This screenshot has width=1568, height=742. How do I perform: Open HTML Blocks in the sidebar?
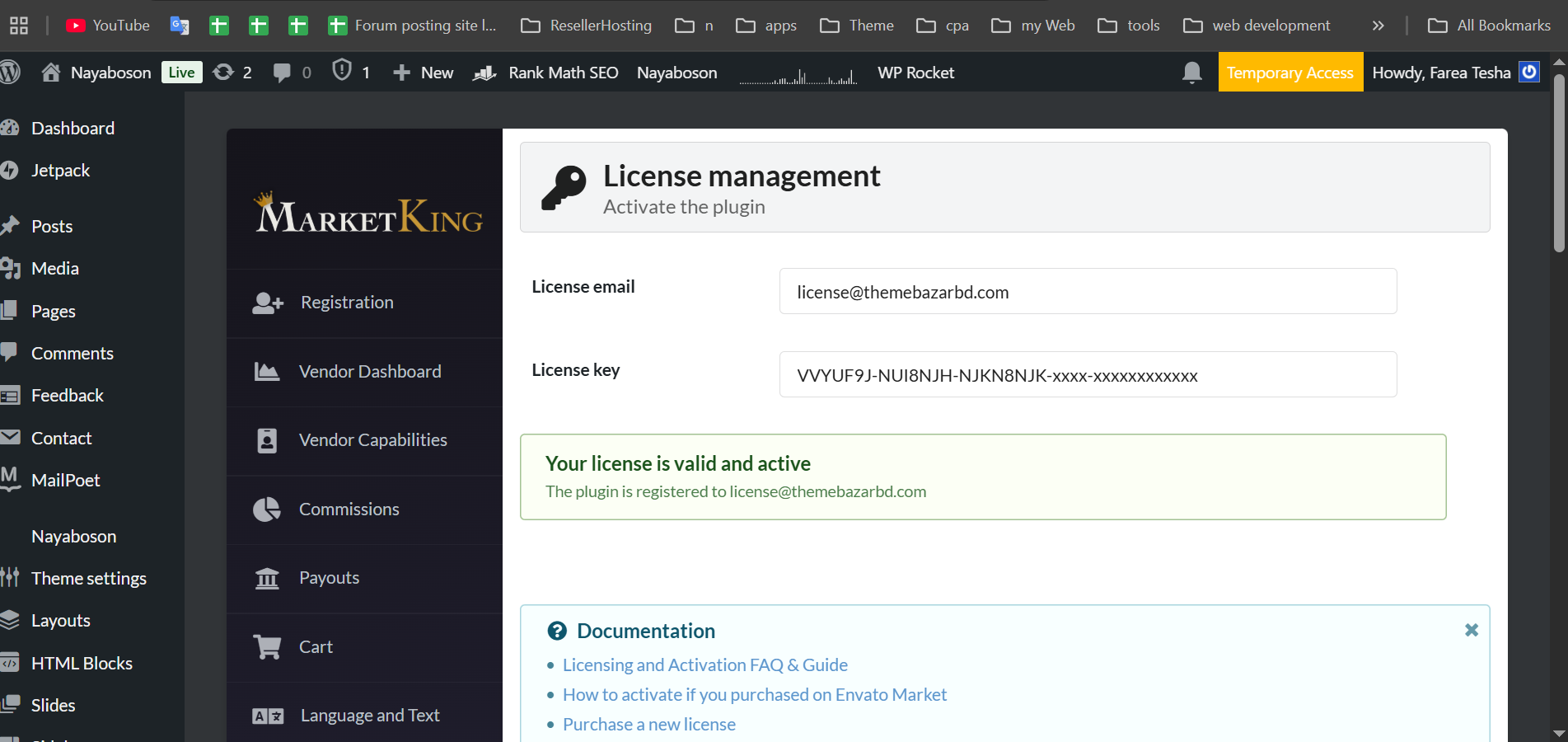coord(82,663)
